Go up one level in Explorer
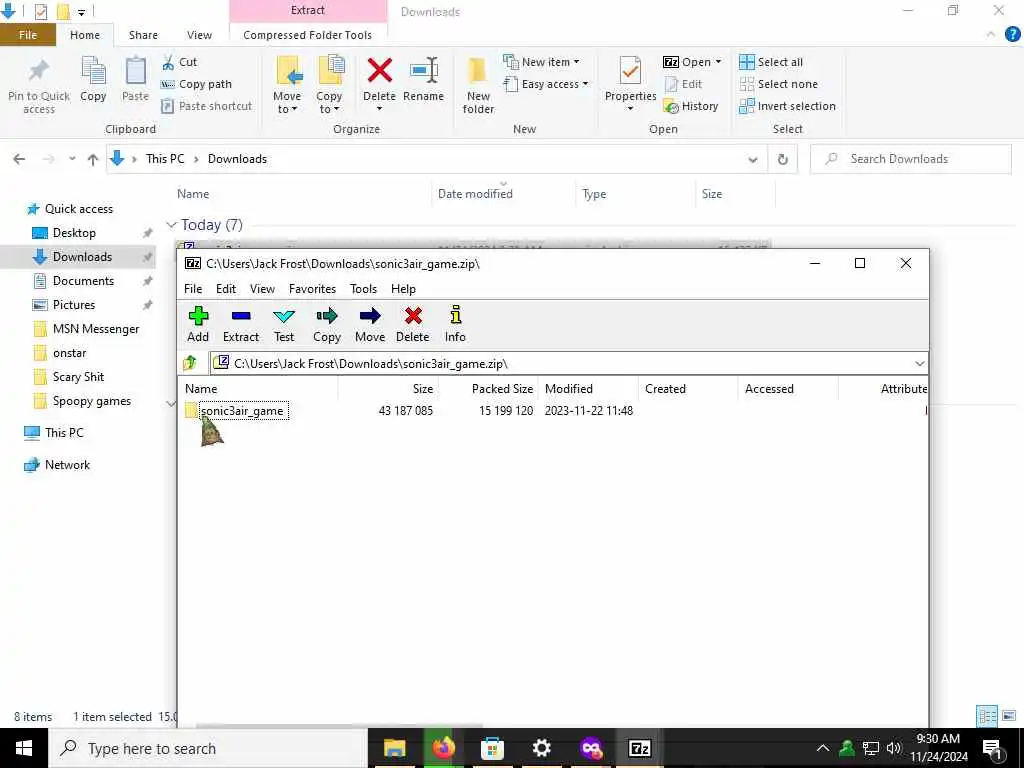The width and height of the screenshot is (1024, 768). [x=93, y=159]
